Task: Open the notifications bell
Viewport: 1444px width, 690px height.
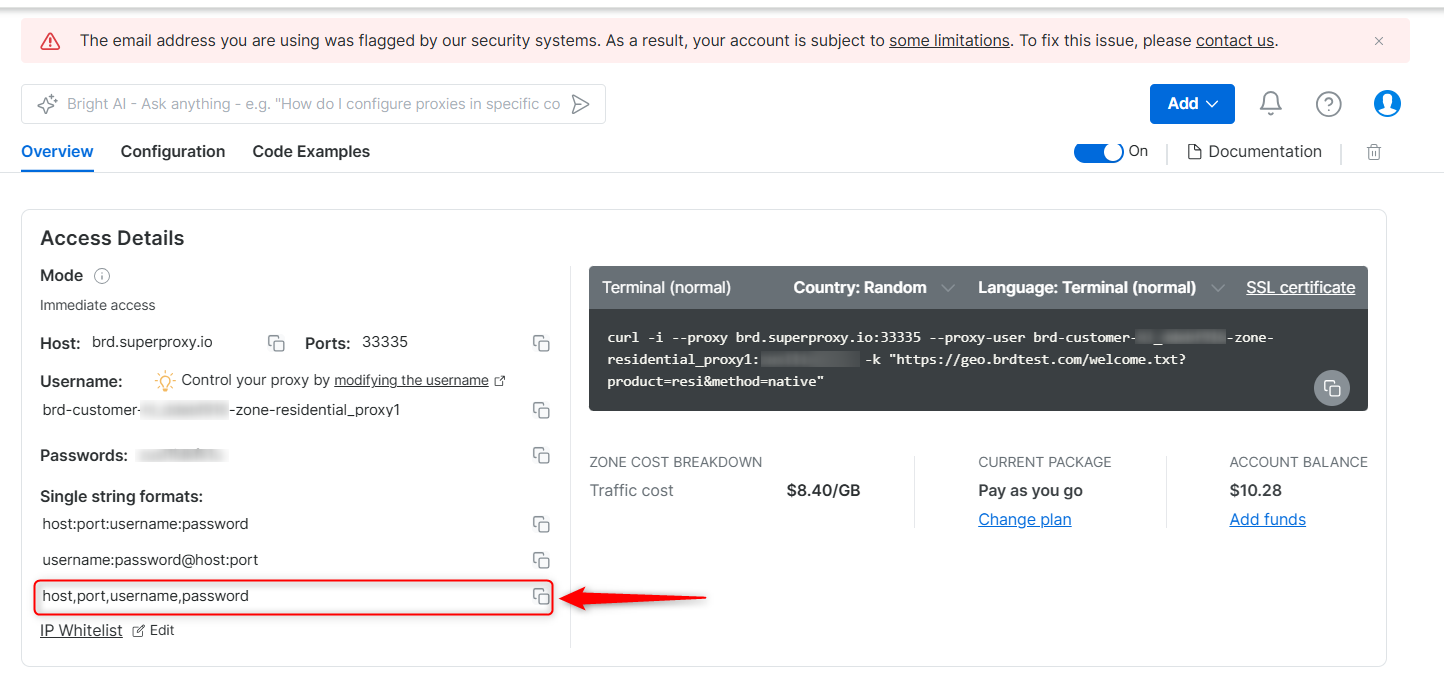Action: [1271, 103]
